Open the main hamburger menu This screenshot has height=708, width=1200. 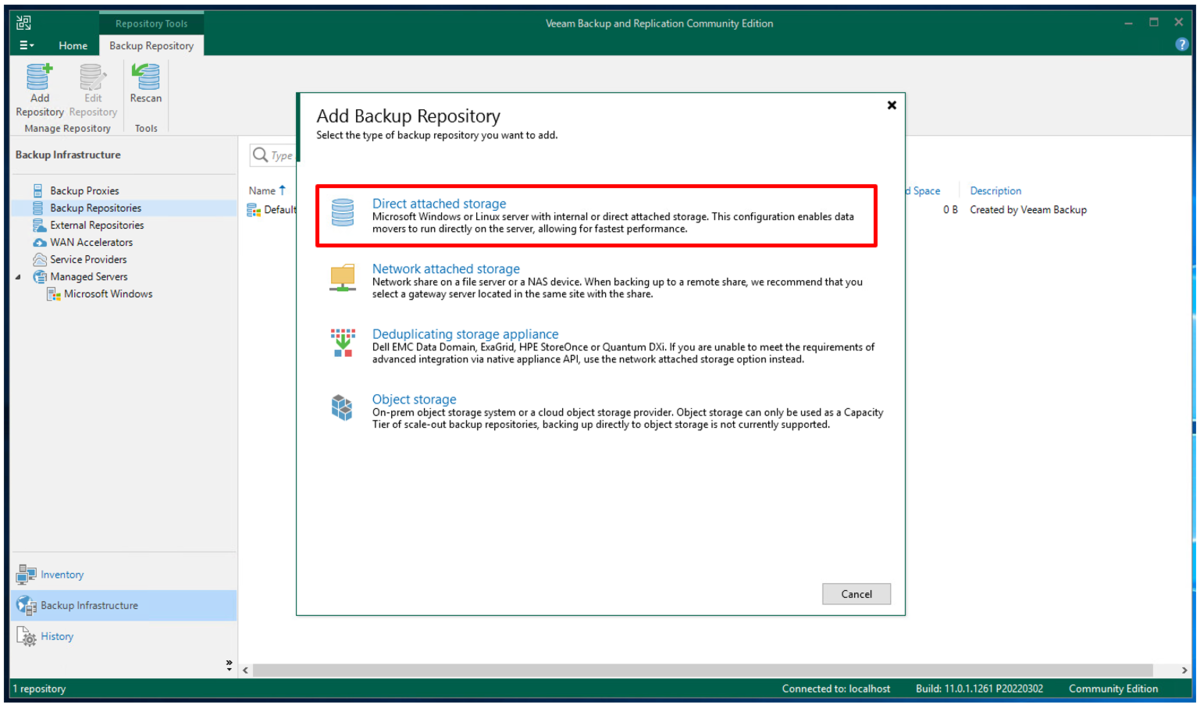click(27, 45)
